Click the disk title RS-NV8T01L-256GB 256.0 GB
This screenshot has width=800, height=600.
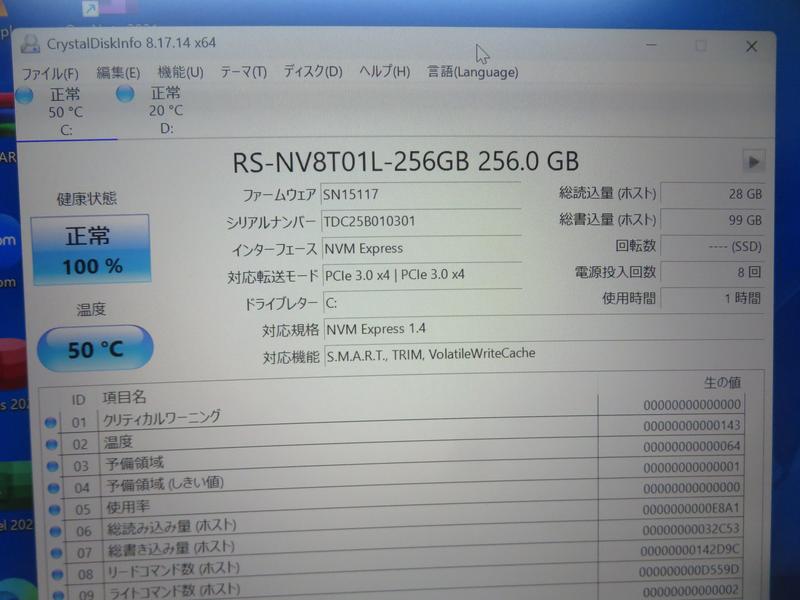406,162
